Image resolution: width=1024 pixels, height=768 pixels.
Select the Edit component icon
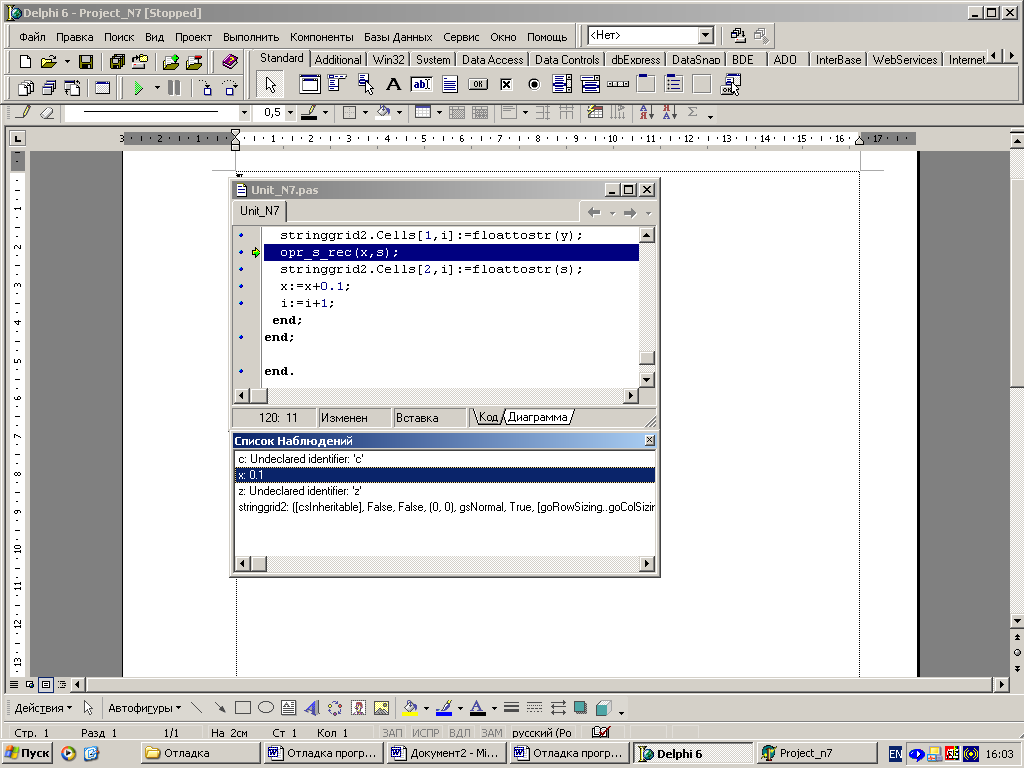[x=421, y=84]
